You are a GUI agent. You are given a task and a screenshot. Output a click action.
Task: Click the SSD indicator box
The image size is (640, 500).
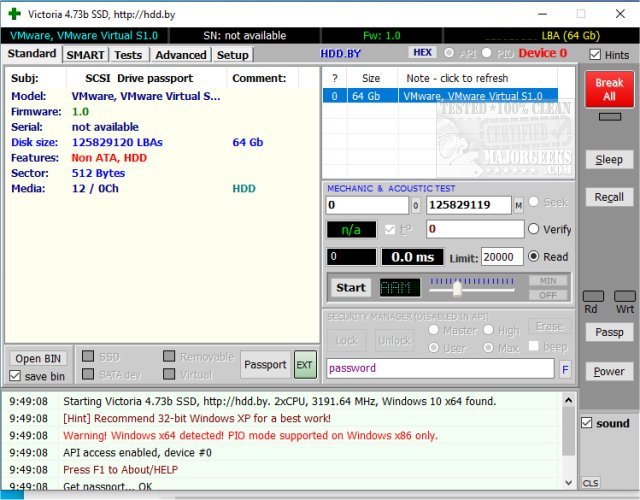point(88,356)
